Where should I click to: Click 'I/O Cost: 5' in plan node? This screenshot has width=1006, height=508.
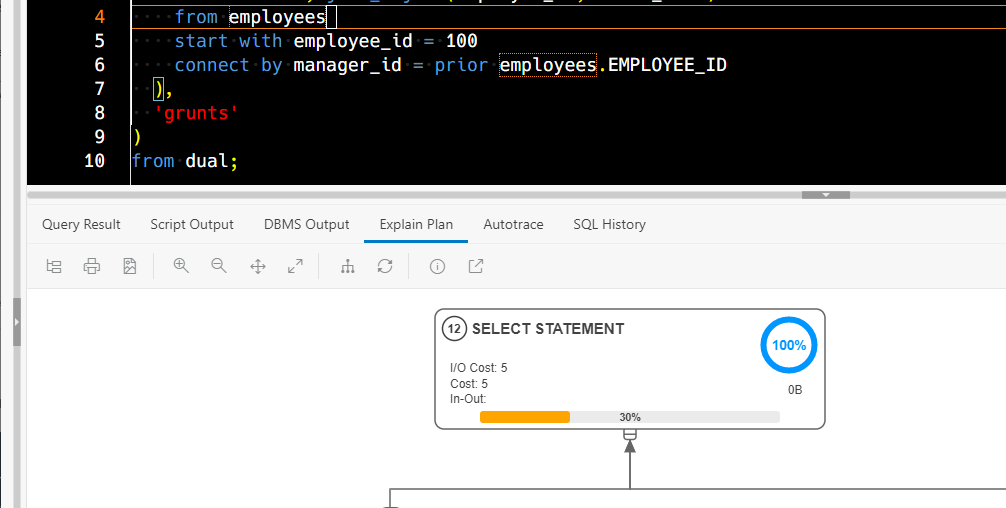[479, 368]
